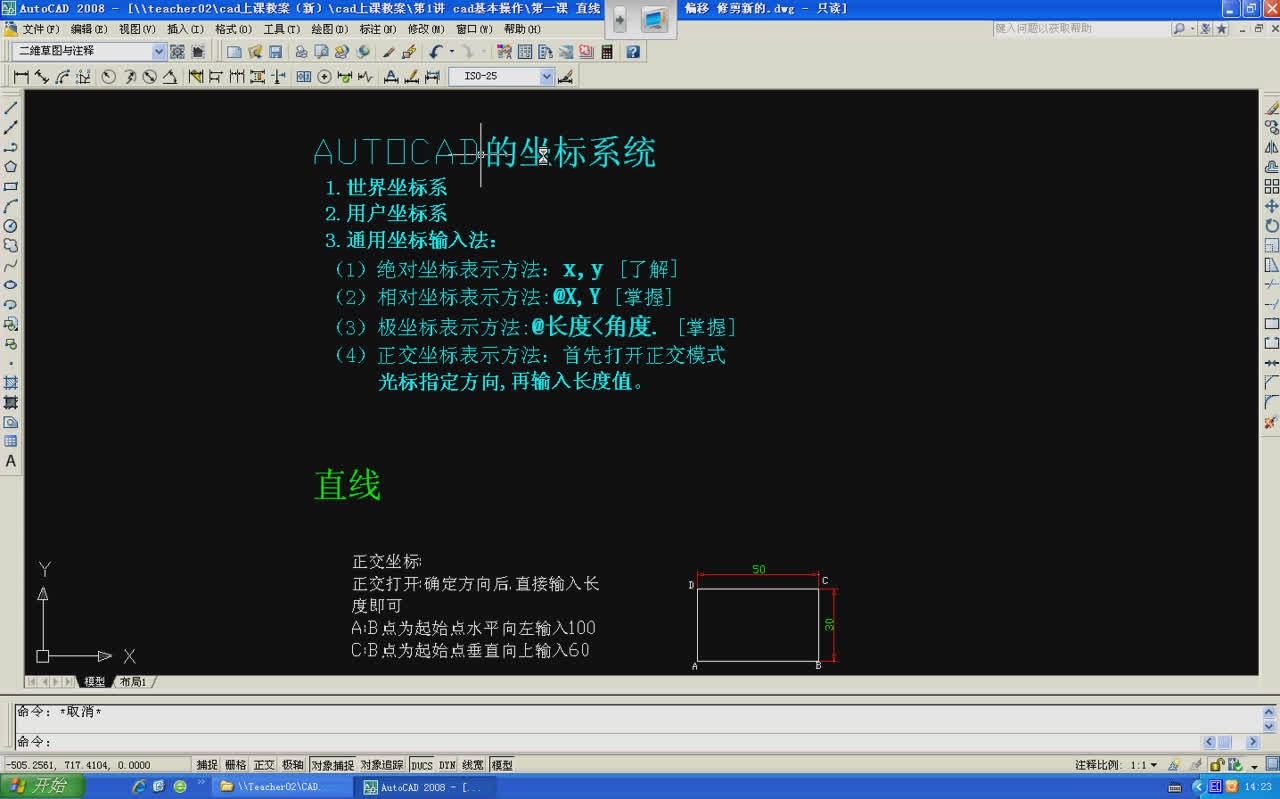The width and height of the screenshot is (1280, 799).
Task: Toggle 对象追踪 object tracking in status bar
Action: pyautogui.click(x=382, y=765)
